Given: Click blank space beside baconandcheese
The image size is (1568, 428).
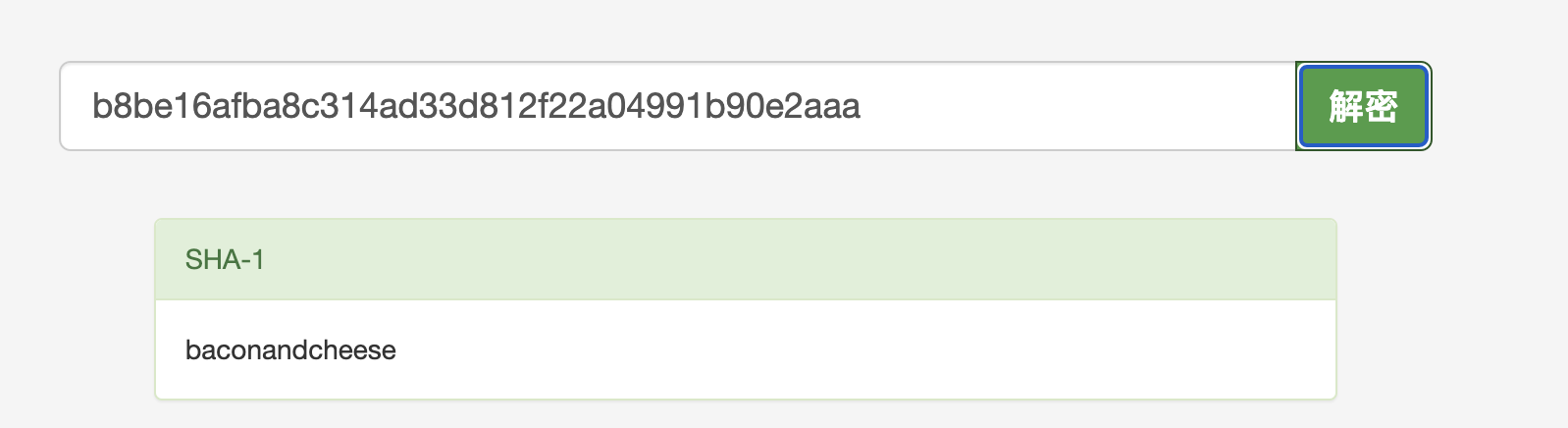Looking at the screenshot, I should point(863,349).
